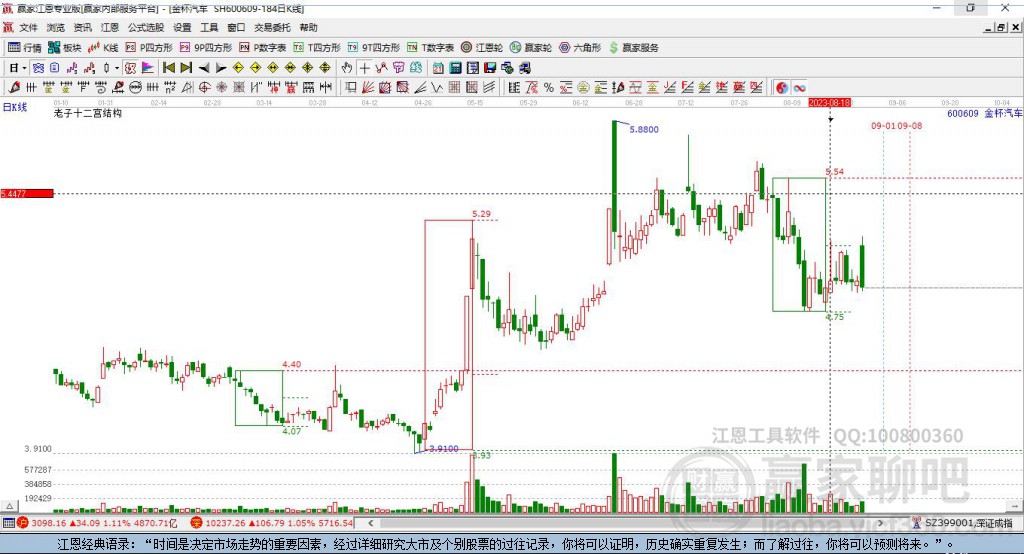Click the 板块 toolbar button

click(x=65, y=48)
